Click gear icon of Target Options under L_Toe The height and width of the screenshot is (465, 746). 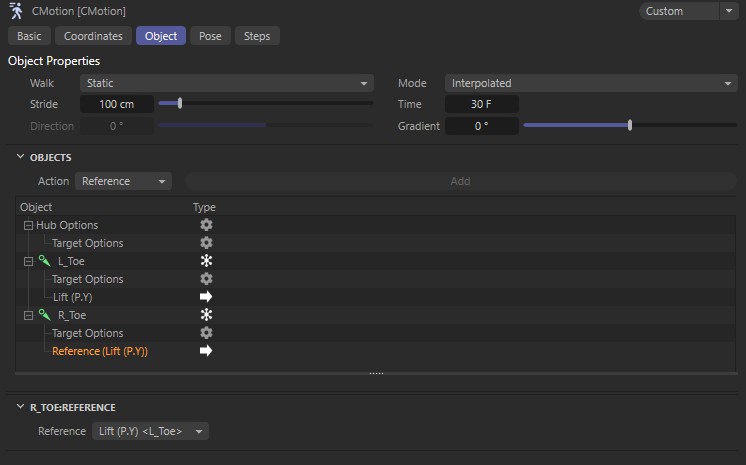click(206, 279)
